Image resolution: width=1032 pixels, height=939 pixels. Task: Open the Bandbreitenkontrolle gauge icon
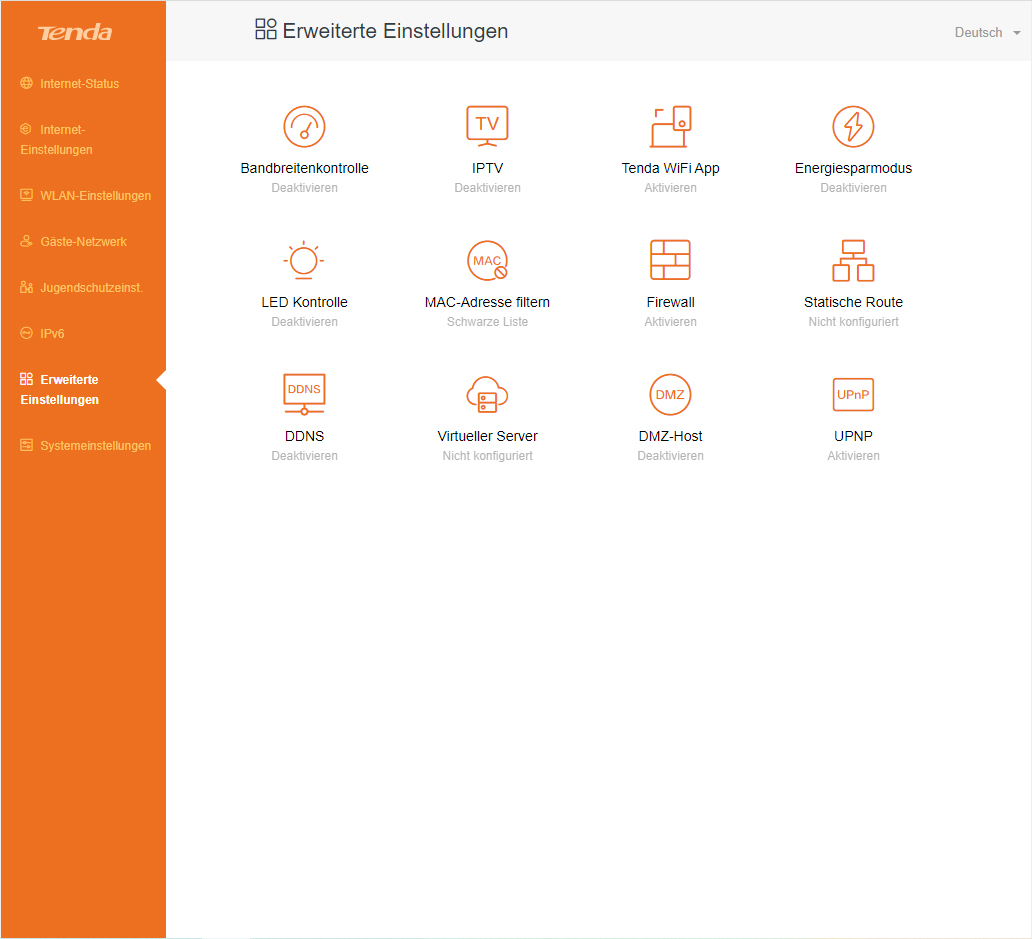pyautogui.click(x=304, y=127)
